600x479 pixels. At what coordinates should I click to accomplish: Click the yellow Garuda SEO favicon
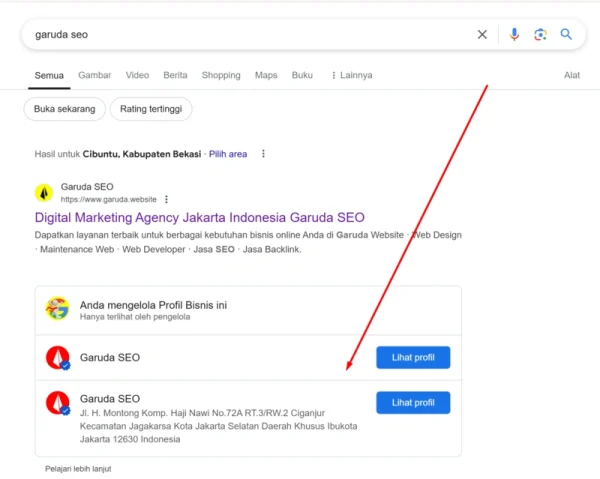(44, 193)
